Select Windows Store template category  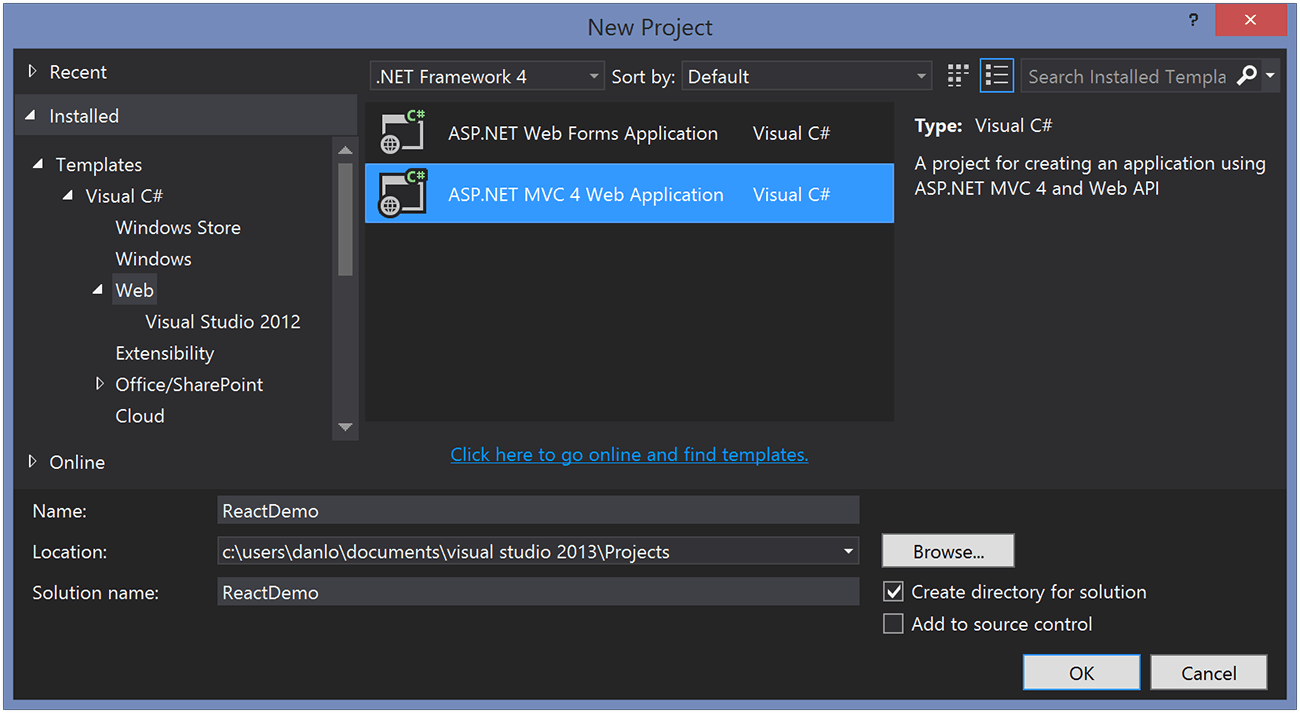point(178,227)
